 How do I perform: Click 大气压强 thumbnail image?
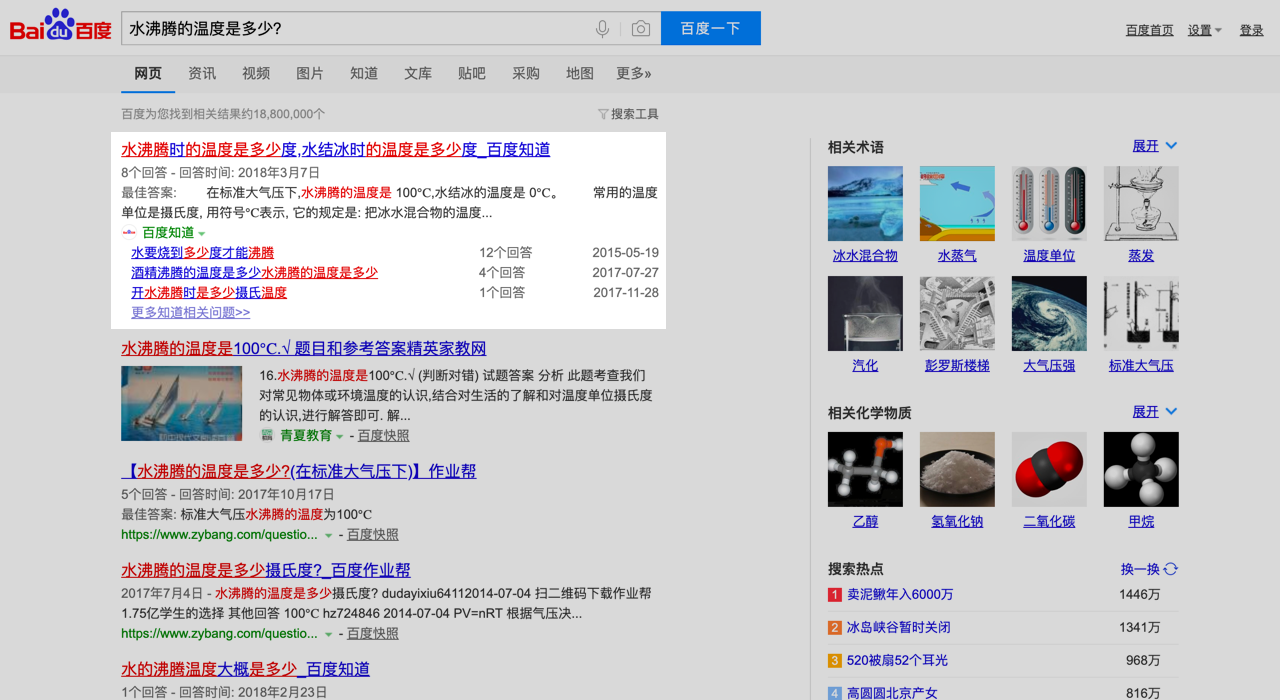[x=1049, y=313]
